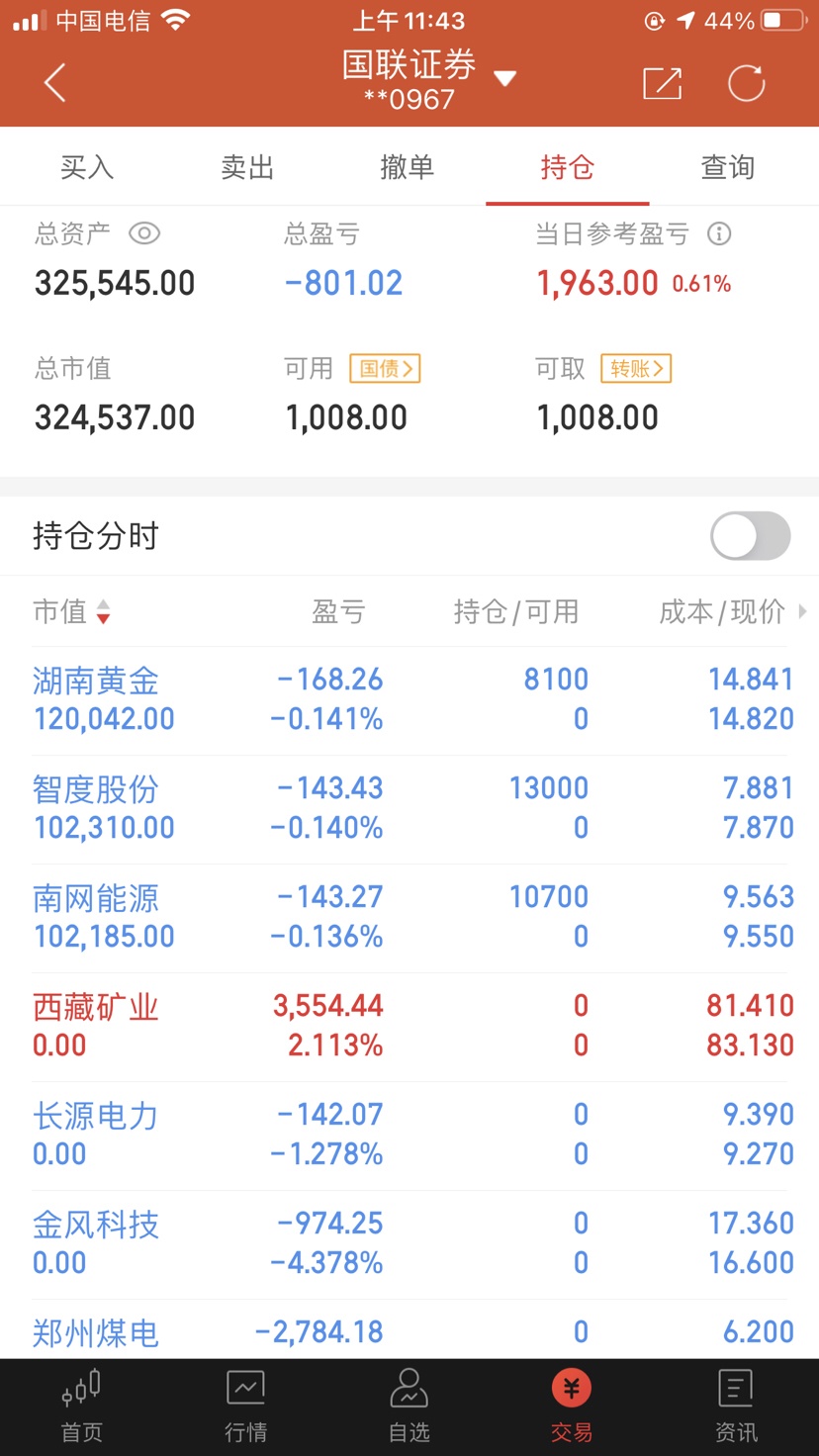Image resolution: width=819 pixels, height=1456 pixels.
Task: Switch to the 卖出 tab
Action: point(247,167)
